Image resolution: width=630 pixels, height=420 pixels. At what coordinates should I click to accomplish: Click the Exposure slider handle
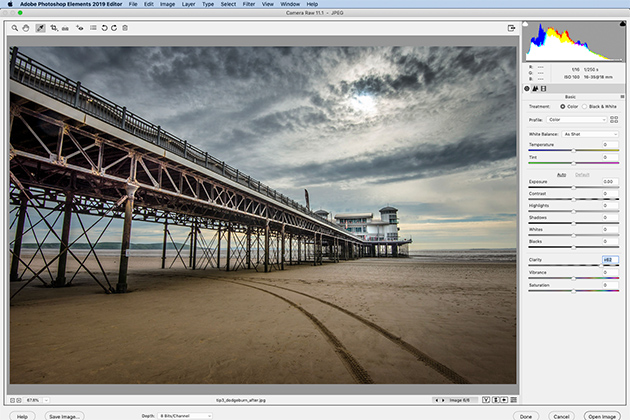pos(574,188)
